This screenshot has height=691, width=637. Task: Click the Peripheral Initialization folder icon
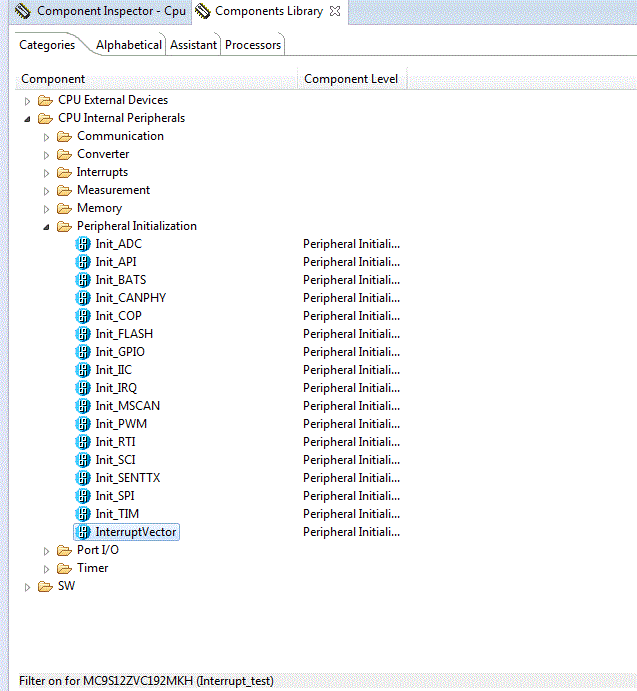coord(64,227)
